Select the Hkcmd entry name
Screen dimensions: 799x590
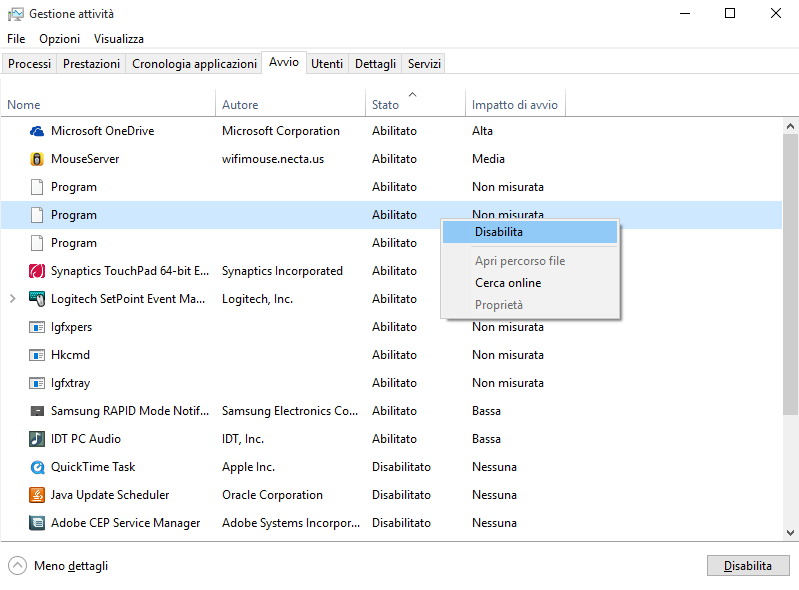pyautogui.click(x=70, y=355)
